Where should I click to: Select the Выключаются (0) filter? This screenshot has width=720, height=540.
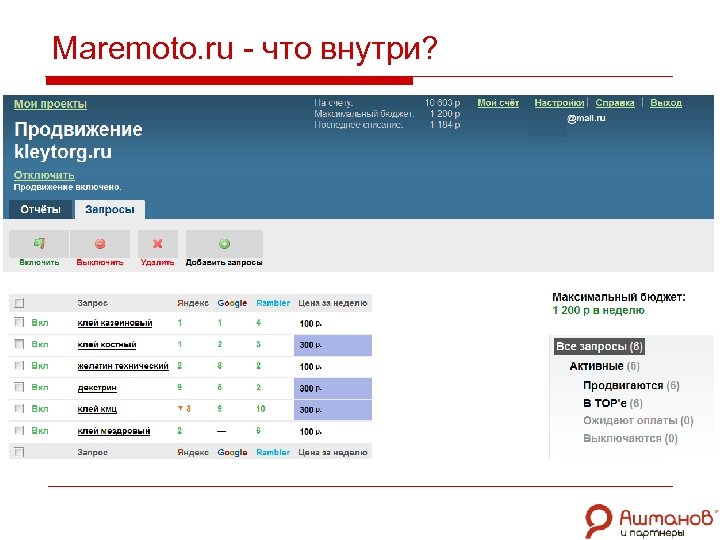630,439
